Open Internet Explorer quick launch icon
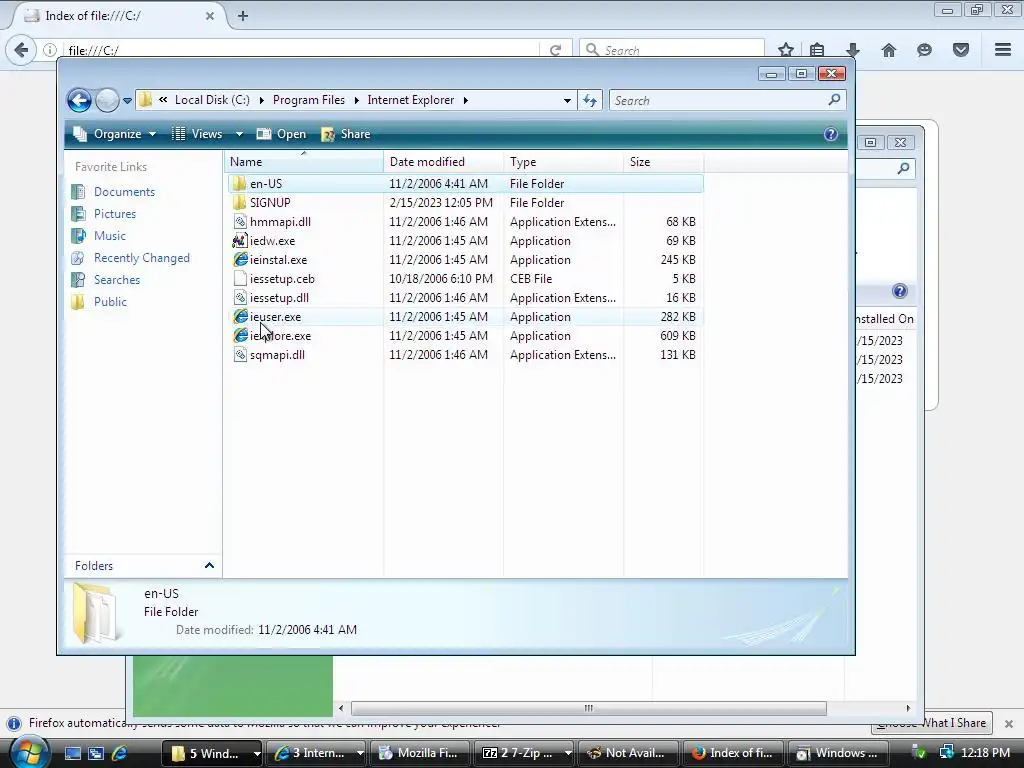The width and height of the screenshot is (1024, 768). 120,753
